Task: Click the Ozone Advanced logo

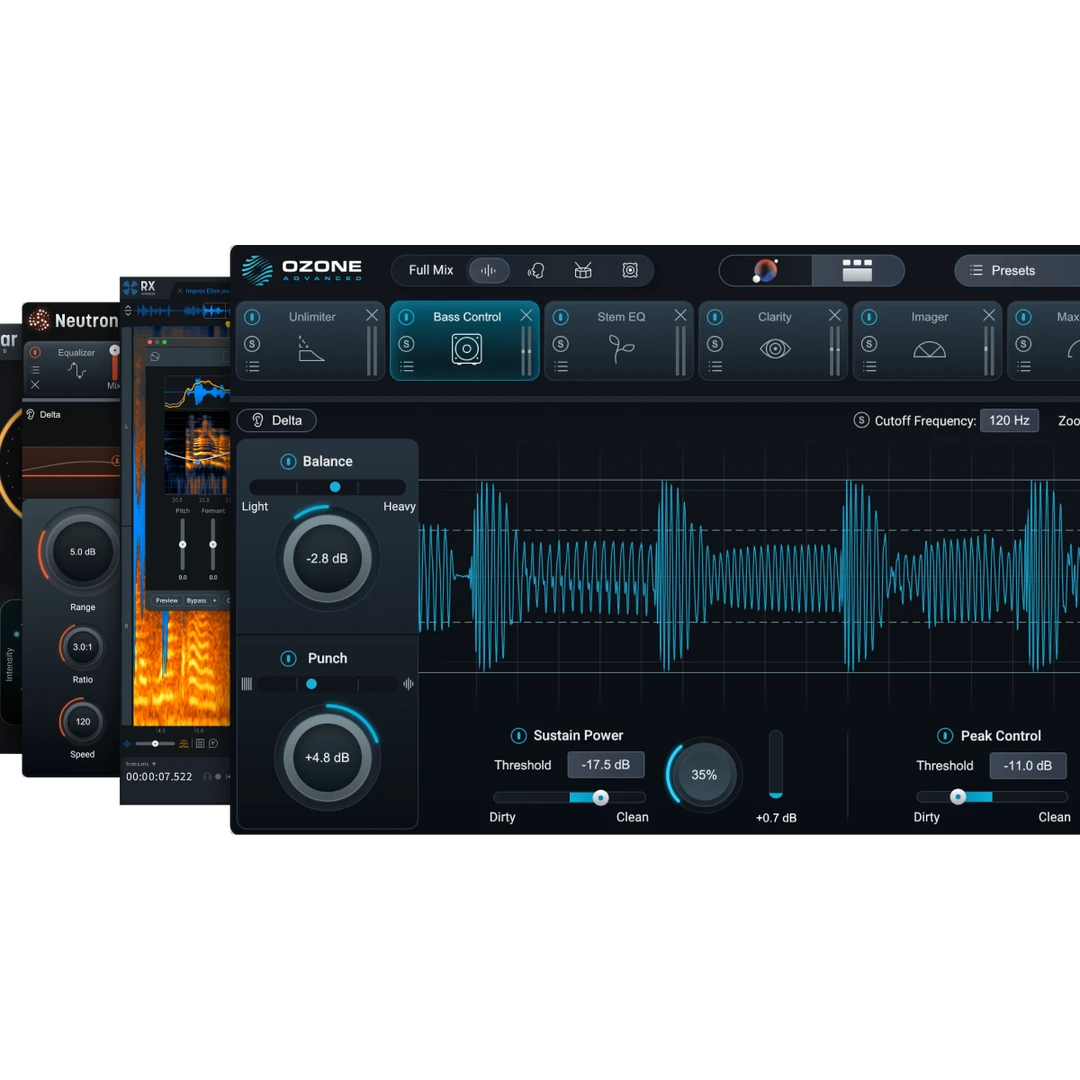Action: 302,270
